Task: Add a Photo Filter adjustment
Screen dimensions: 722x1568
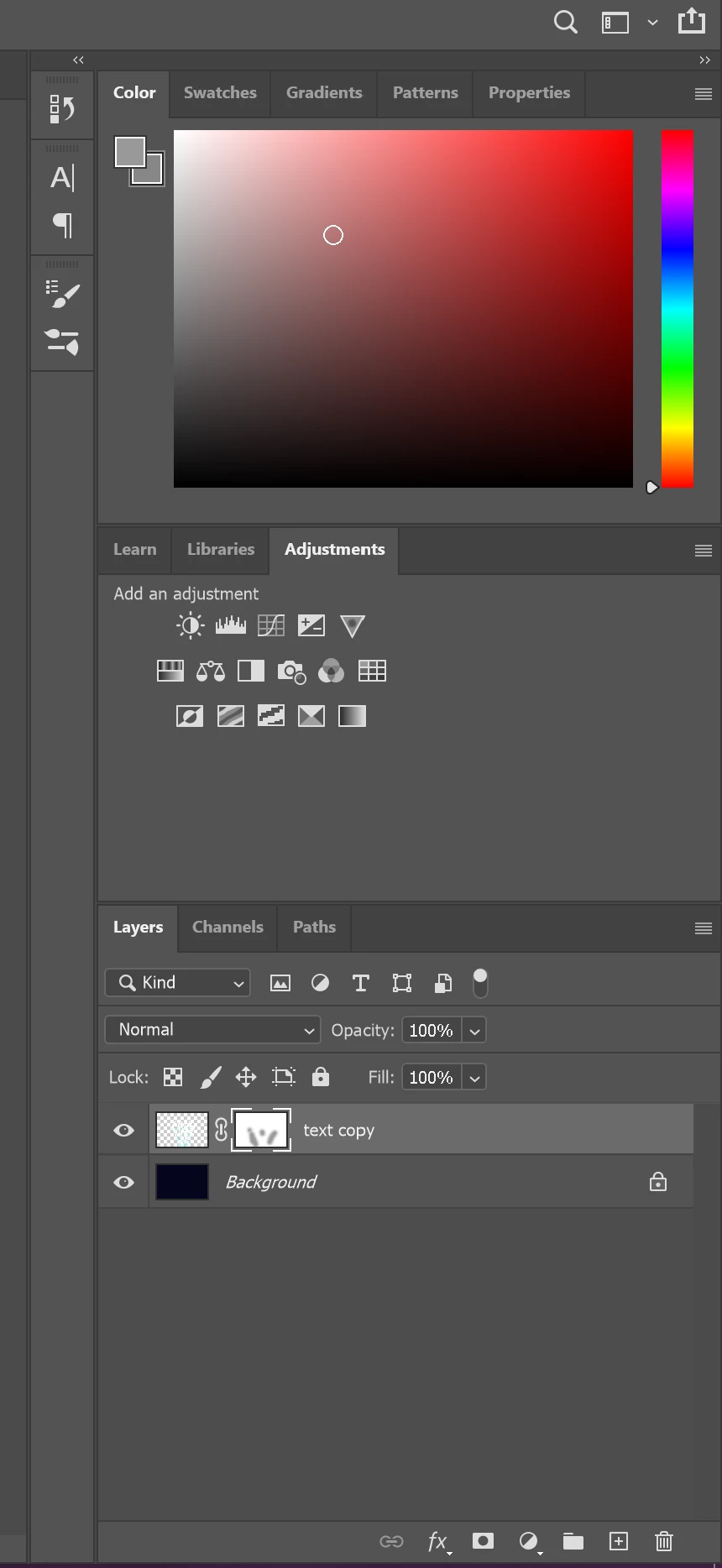Action: [291, 672]
